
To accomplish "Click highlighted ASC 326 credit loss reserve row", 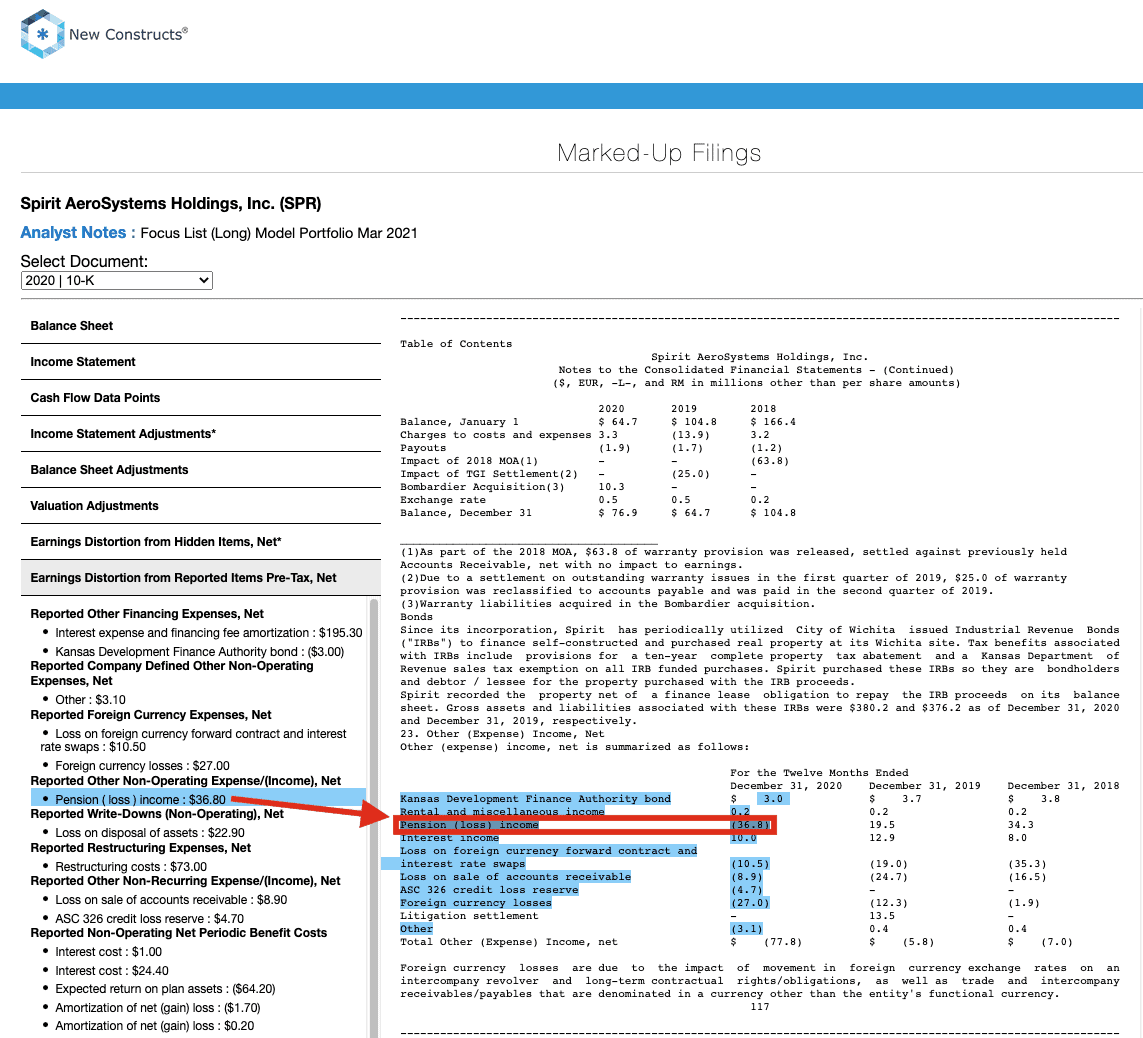I will click(489, 890).
